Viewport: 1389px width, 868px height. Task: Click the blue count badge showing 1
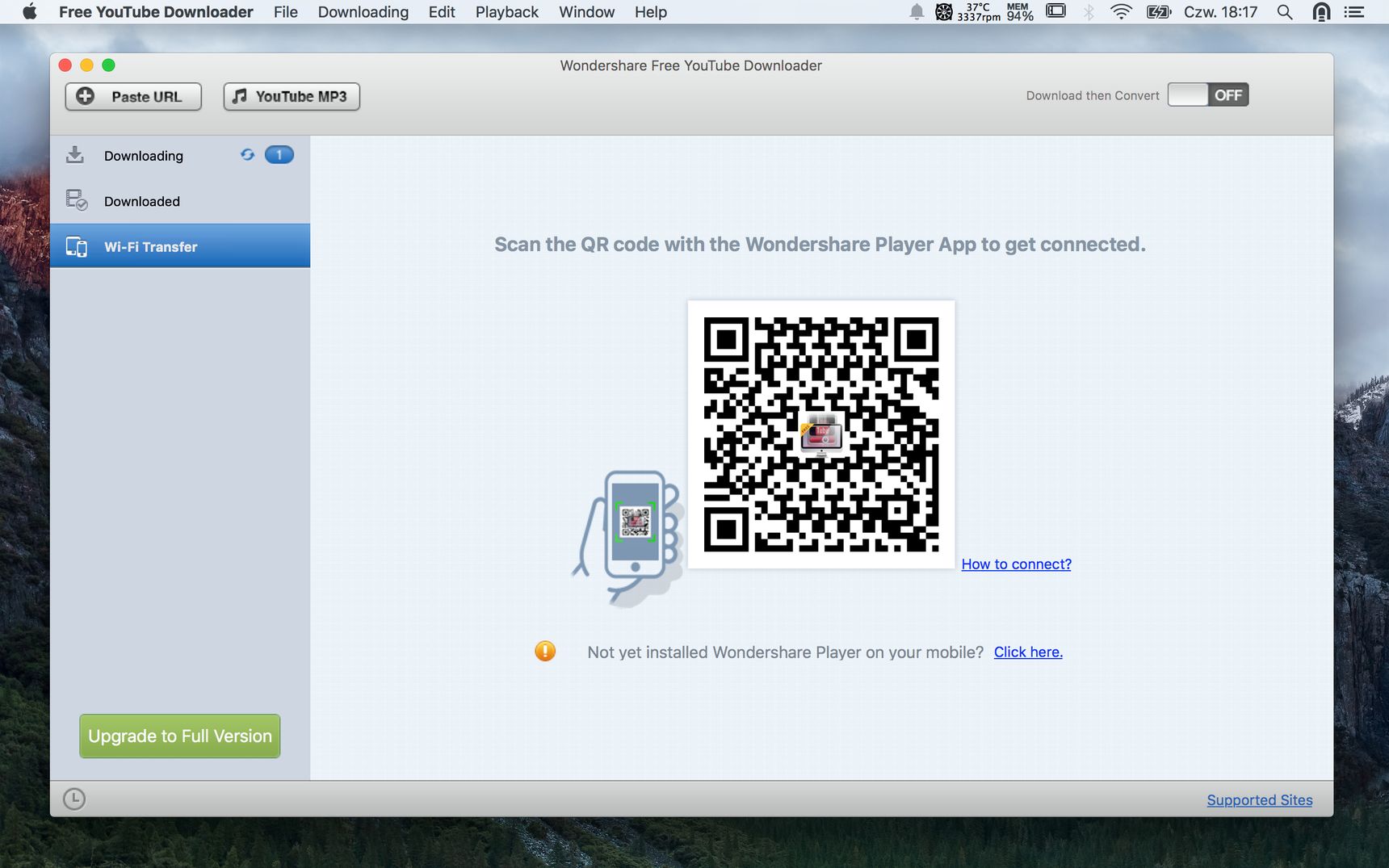(x=279, y=155)
